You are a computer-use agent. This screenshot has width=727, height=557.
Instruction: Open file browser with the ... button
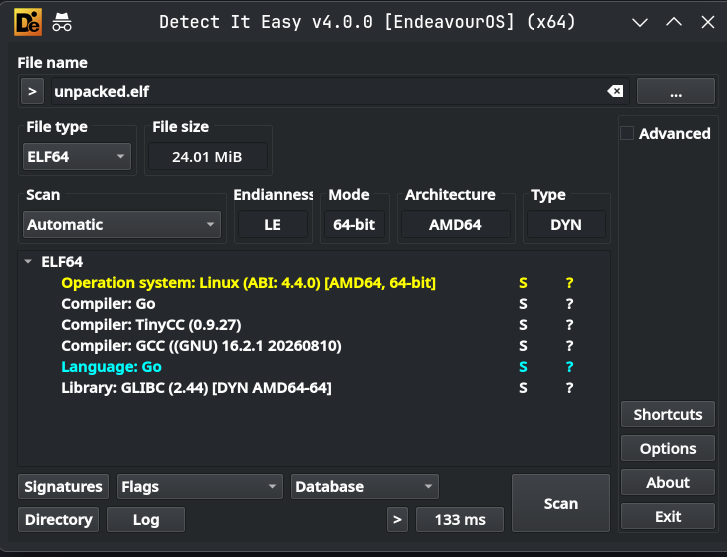point(676,91)
